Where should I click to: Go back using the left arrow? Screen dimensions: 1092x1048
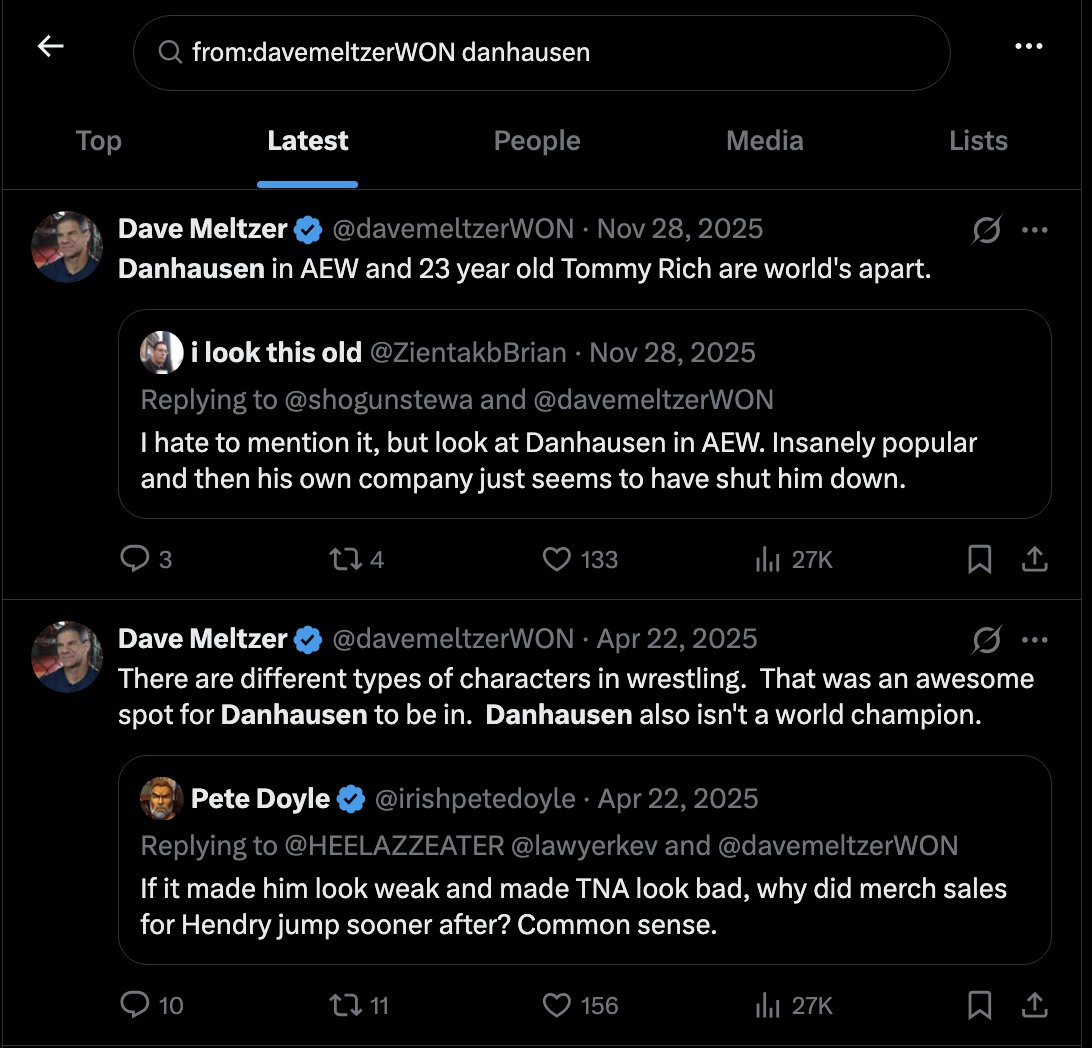51,47
